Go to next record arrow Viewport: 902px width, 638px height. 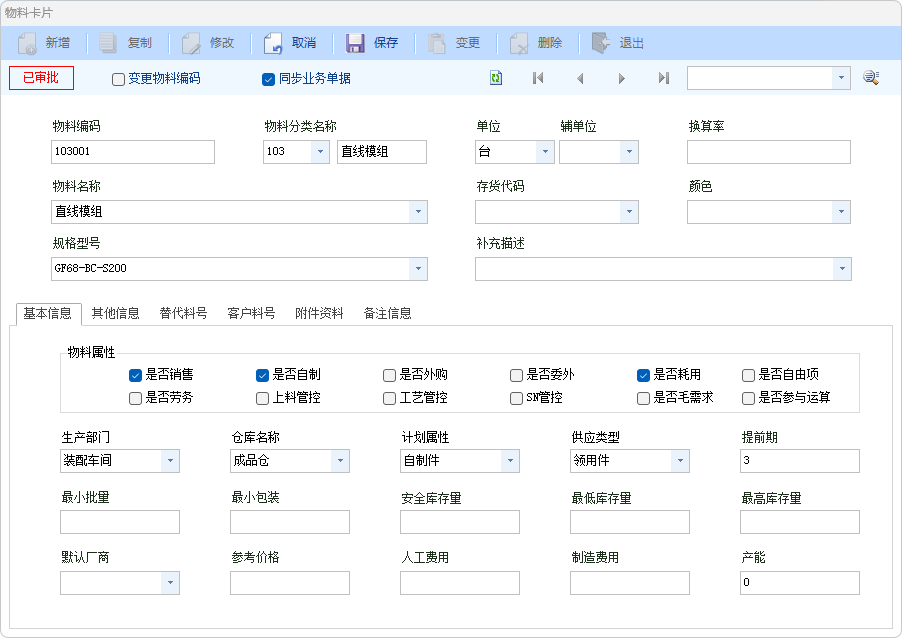(x=621, y=78)
